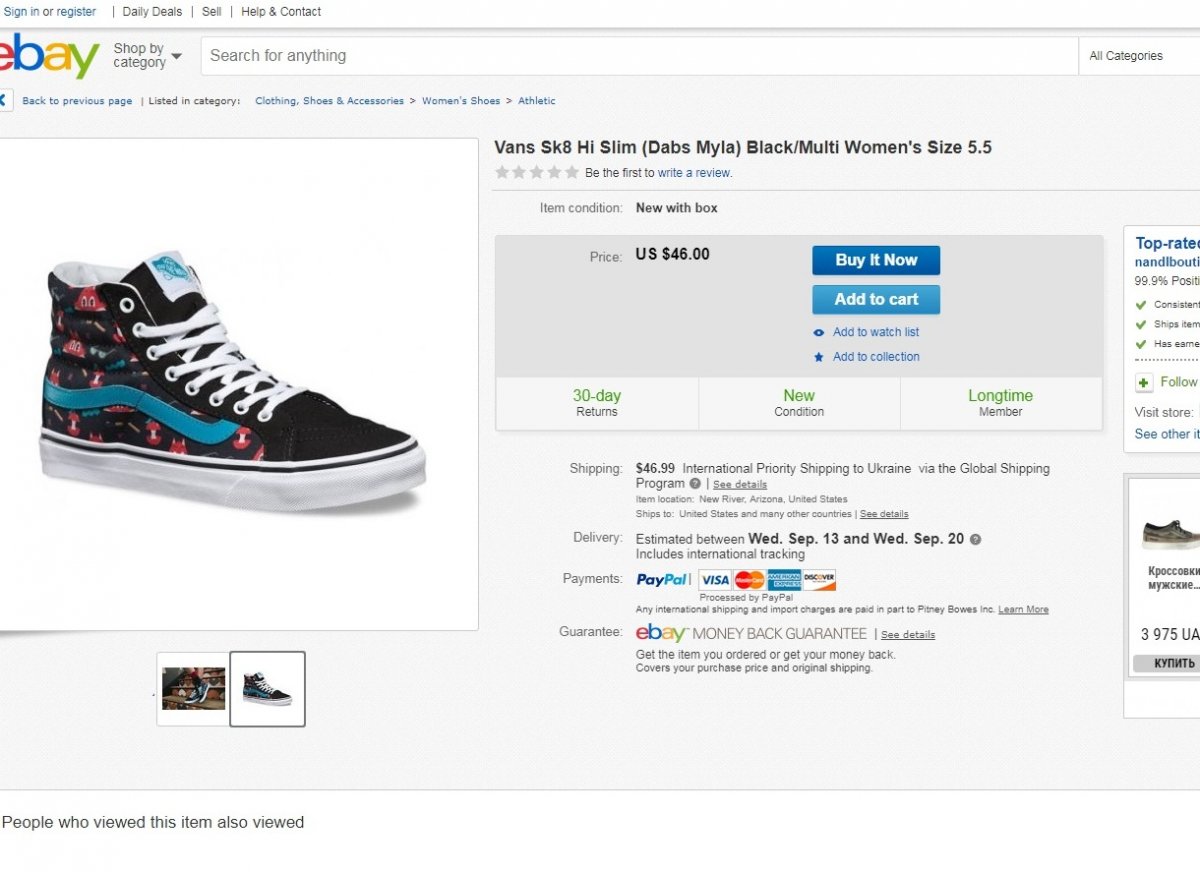Image resolution: width=1200 pixels, height=872 pixels.
Task: Open Help & Contact in top bar
Action: (x=281, y=12)
